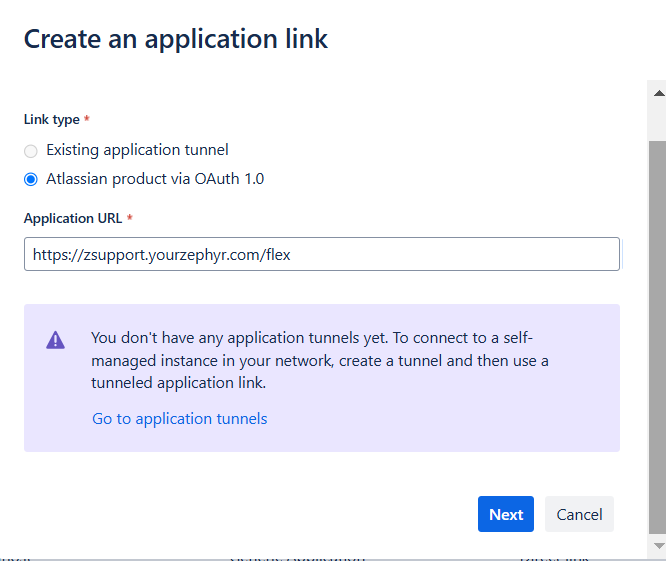Focus the Application URL input field
This screenshot has width=666, height=561.
pyautogui.click(x=450, y=254)
